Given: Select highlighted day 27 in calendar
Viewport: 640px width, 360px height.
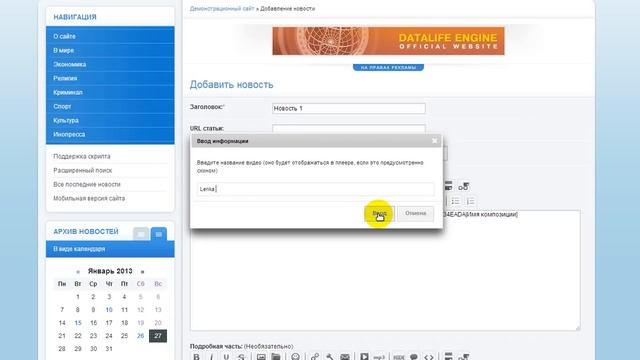Looking at the screenshot, I should click(x=158, y=336).
